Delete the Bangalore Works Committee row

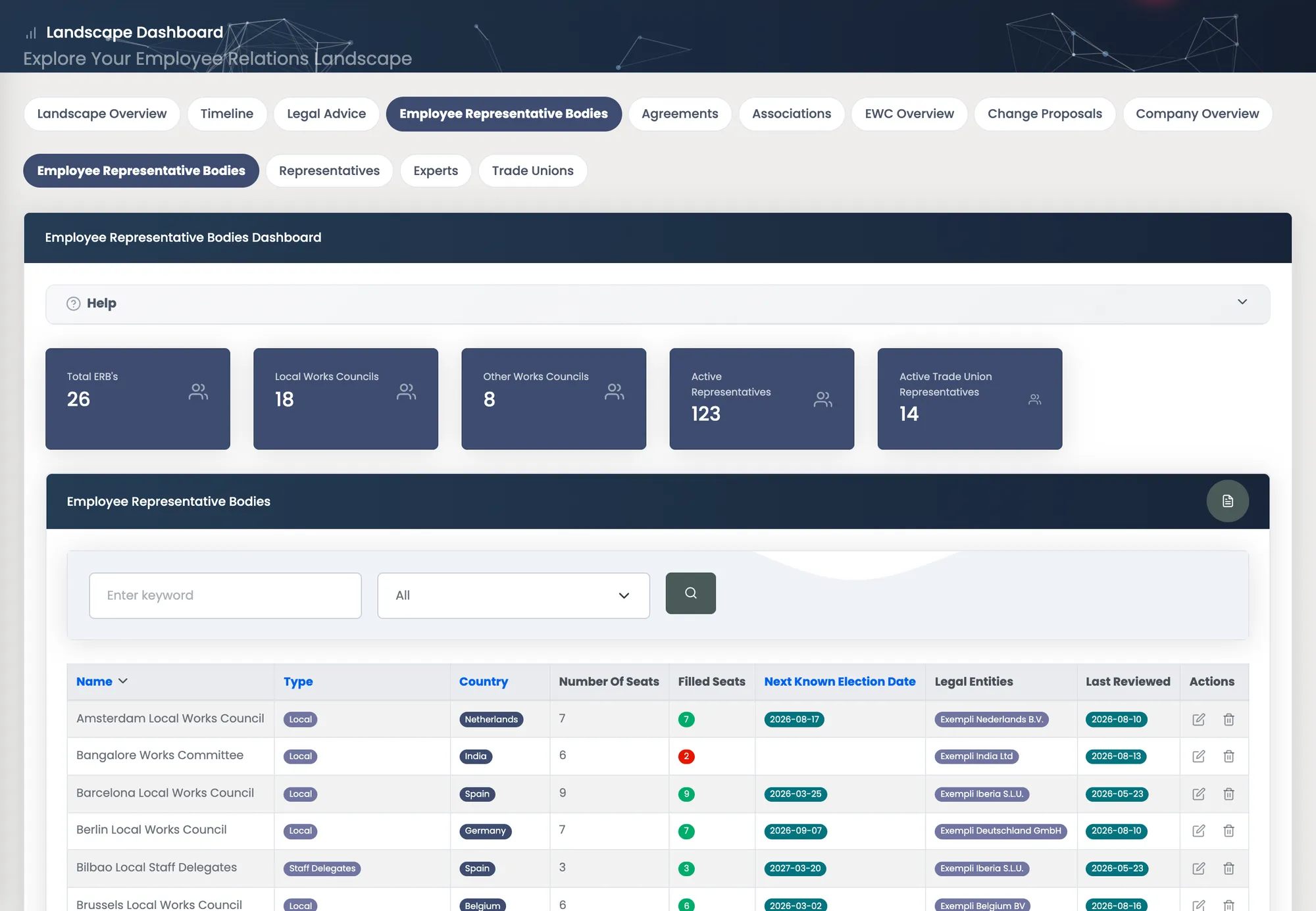click(1228, 756)
